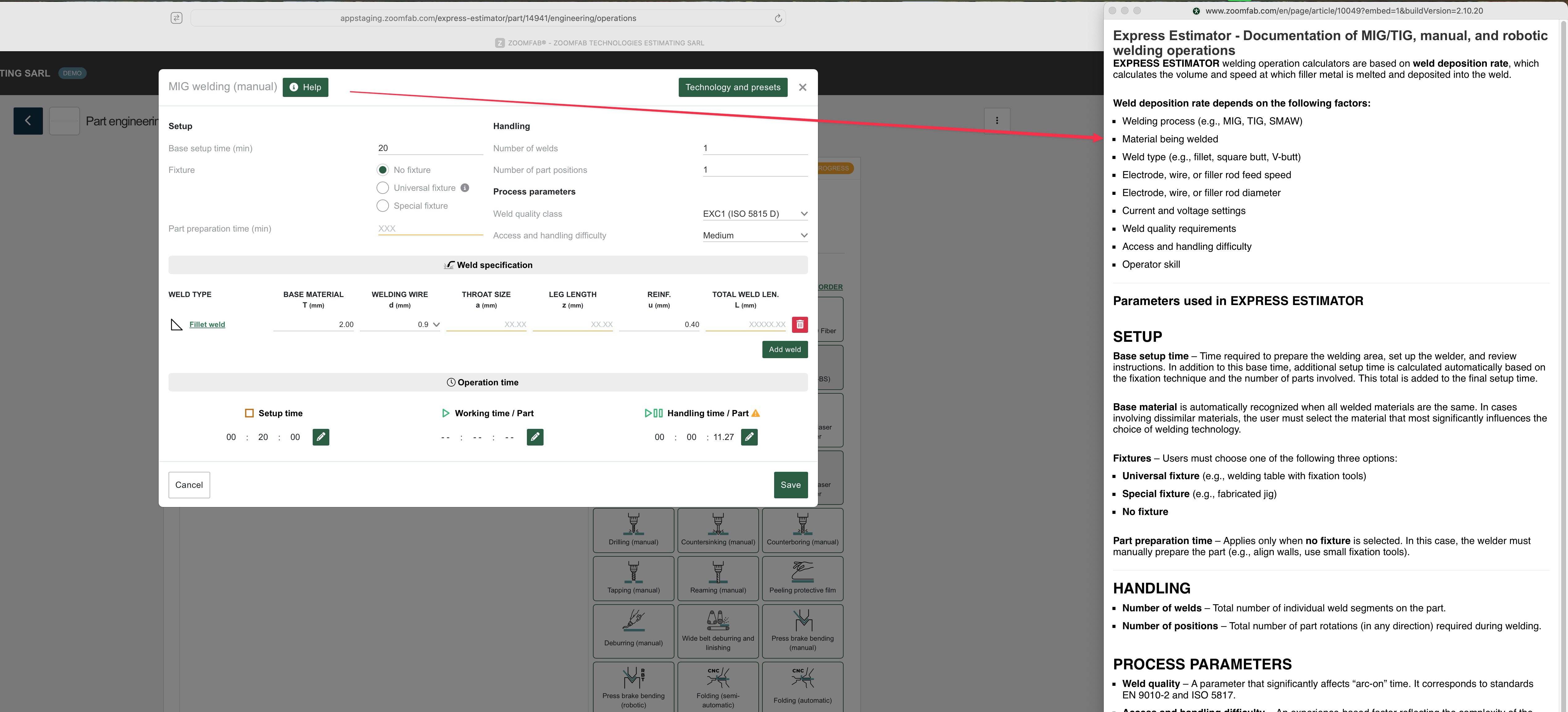1568x712 pixels.
Task: Edit Handling time per part pencil icon
Action: [749, 437]
